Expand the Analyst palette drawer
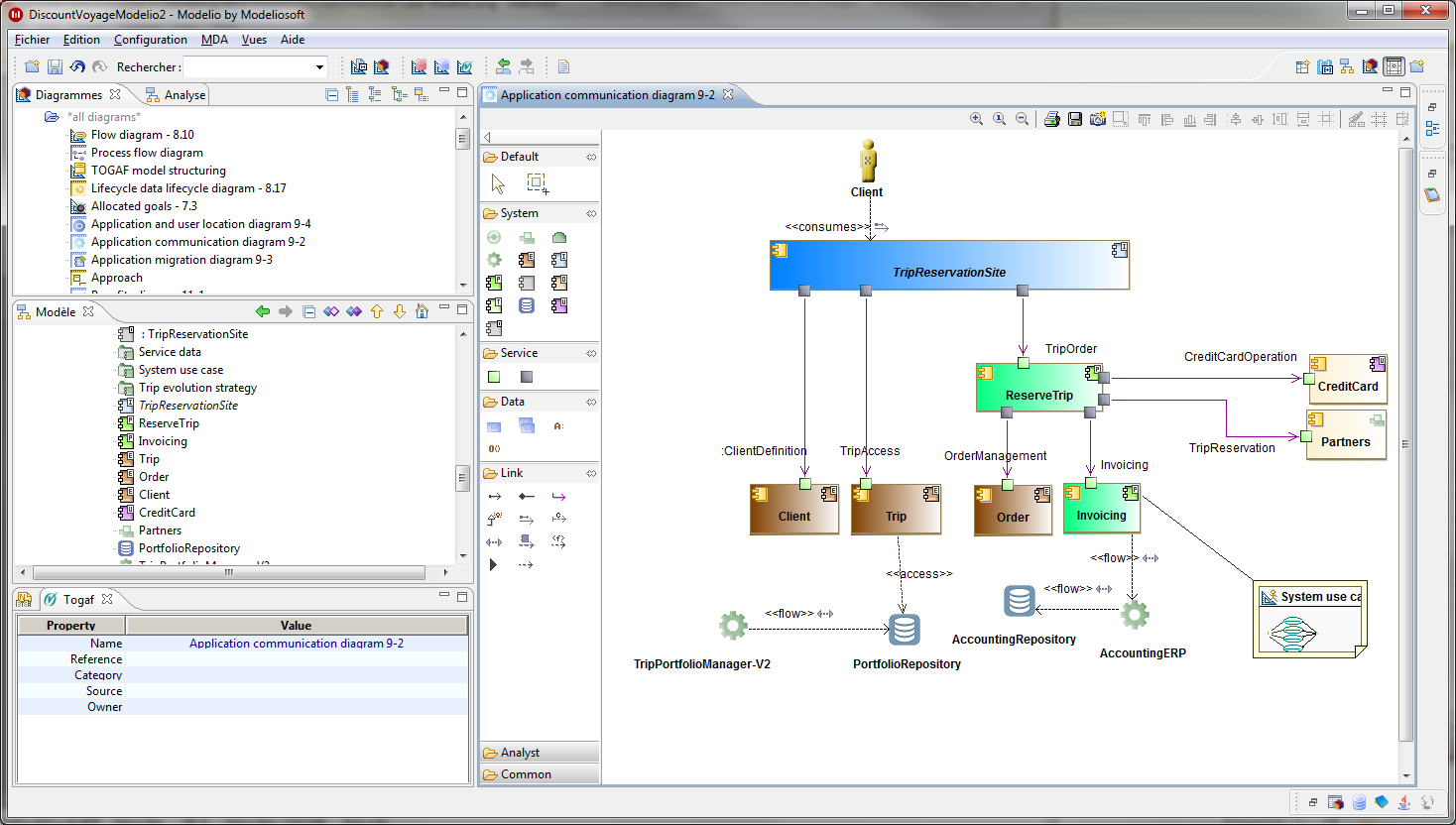 pos(540,753)
